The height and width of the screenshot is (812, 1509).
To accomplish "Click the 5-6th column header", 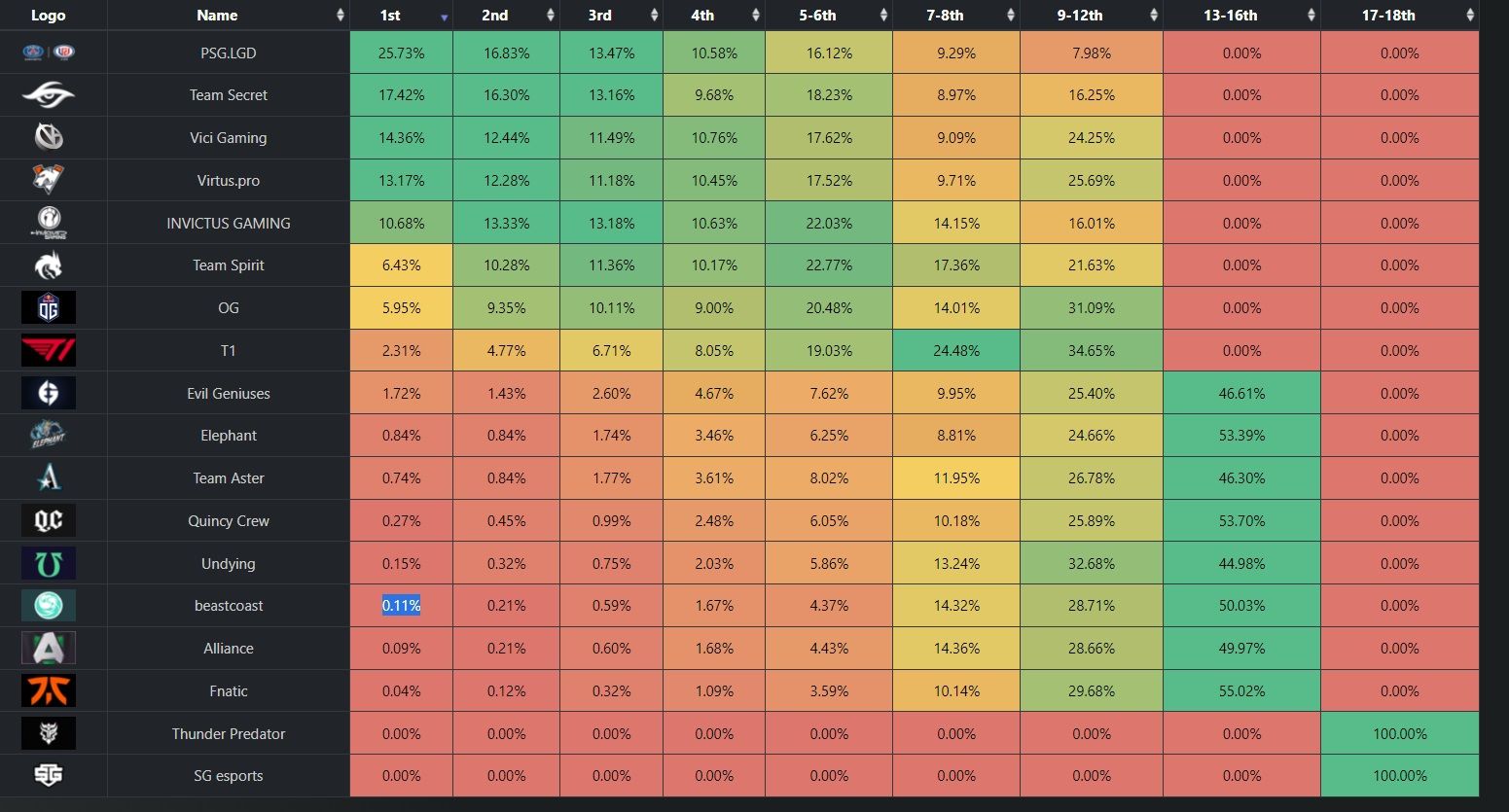I will pyautogui.click(x=817, y=16).
